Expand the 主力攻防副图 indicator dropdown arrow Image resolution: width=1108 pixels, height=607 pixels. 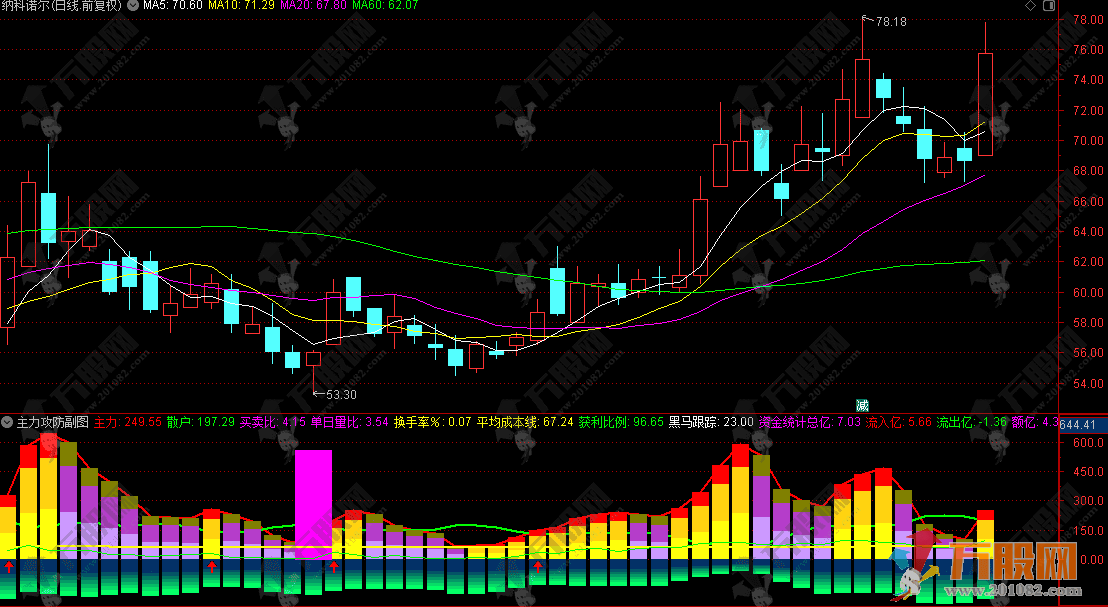pyautogui.click(x=7, y=423)
